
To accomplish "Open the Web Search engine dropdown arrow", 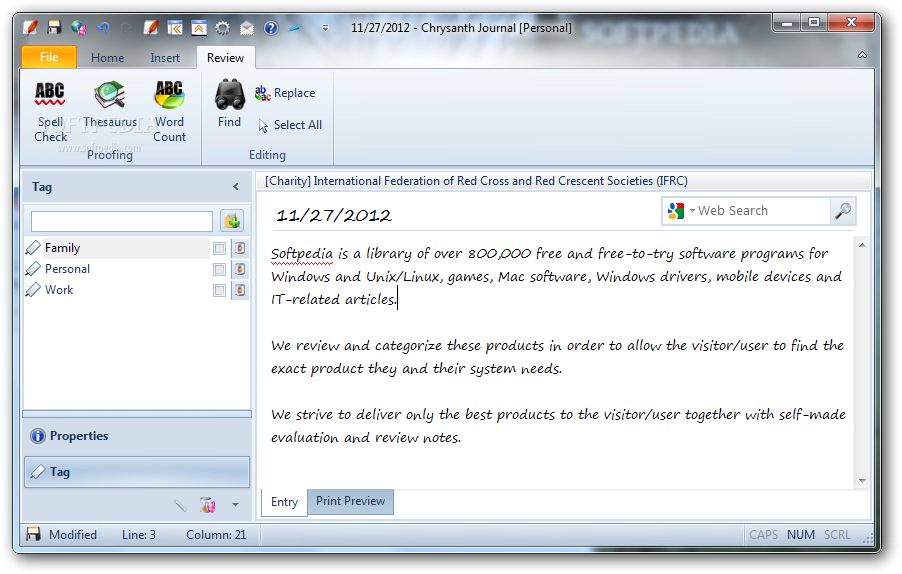I will [692, 211].
